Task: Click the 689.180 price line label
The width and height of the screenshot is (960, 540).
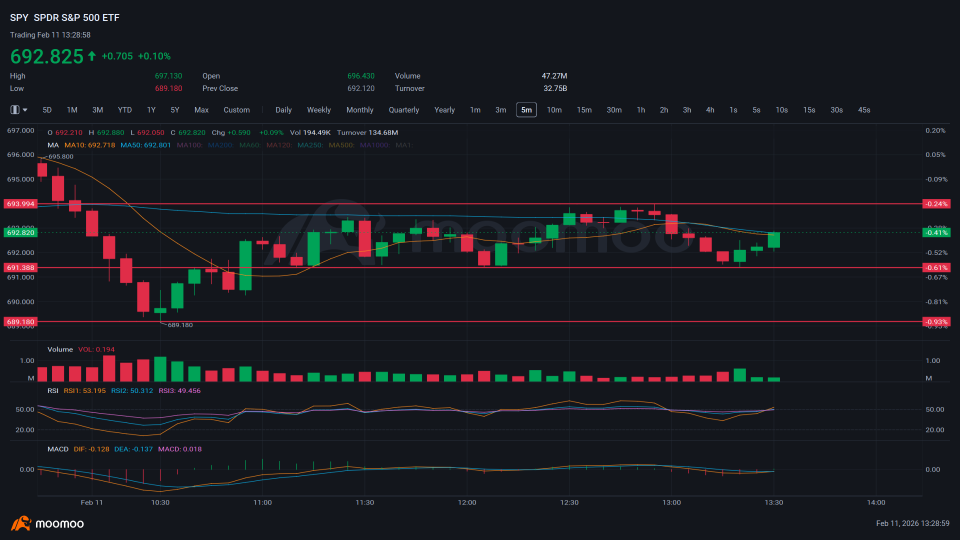Action: click(20, 321)
